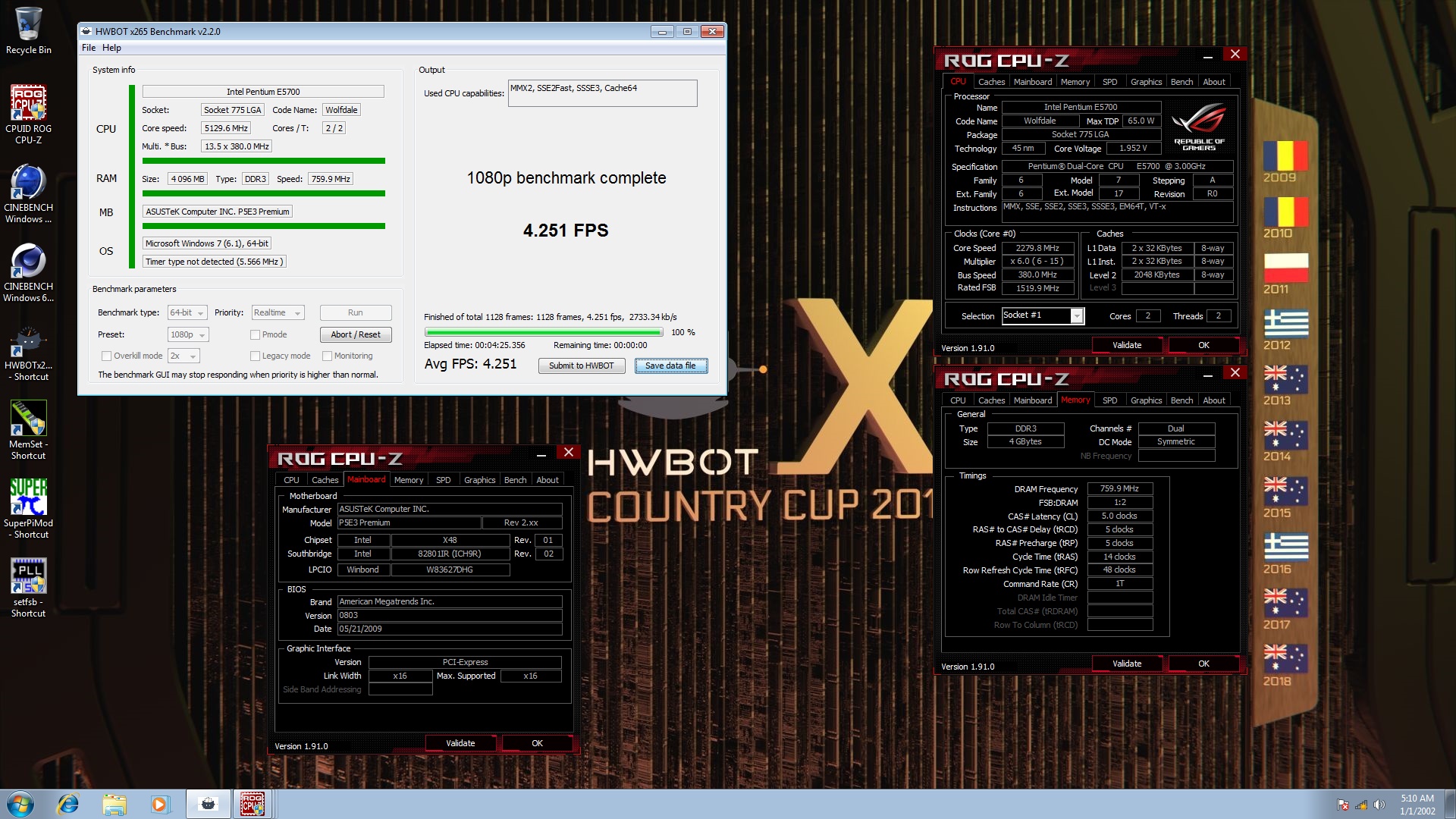Click the Submit to HWBOT button
The height and width of the screenshot is (819, 1456).
582,366
